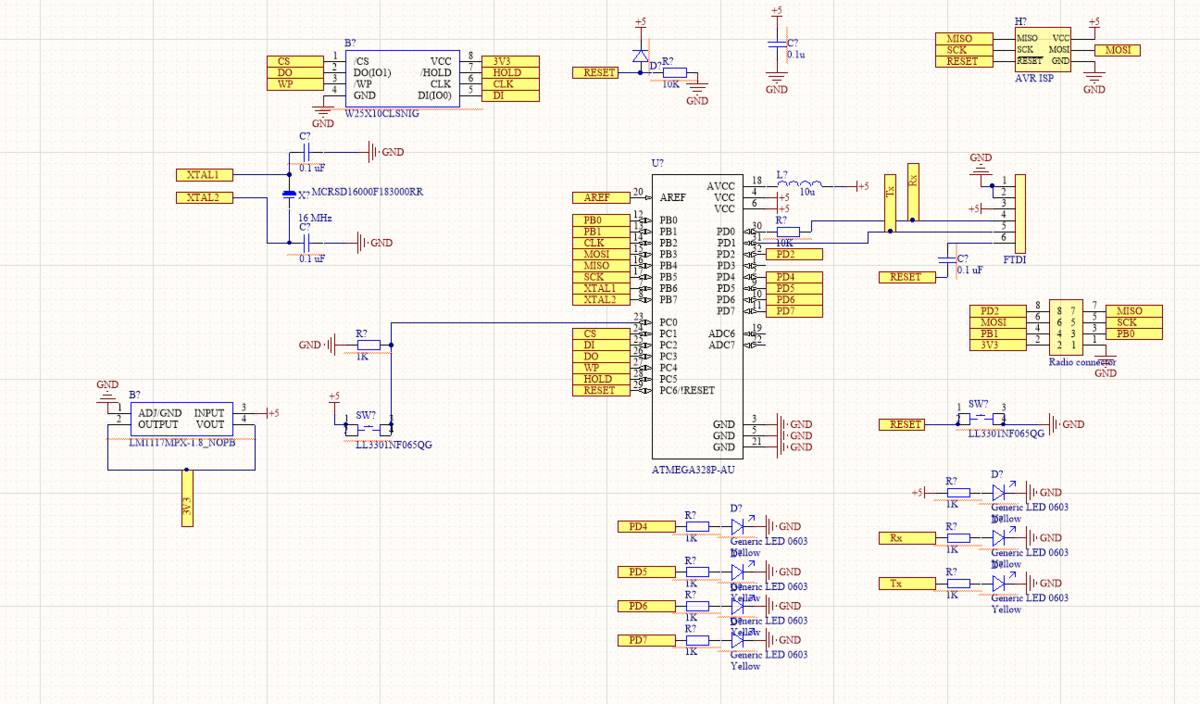
Task: Click the AVR ISP header component
Action: click(x=1042, y=50)
